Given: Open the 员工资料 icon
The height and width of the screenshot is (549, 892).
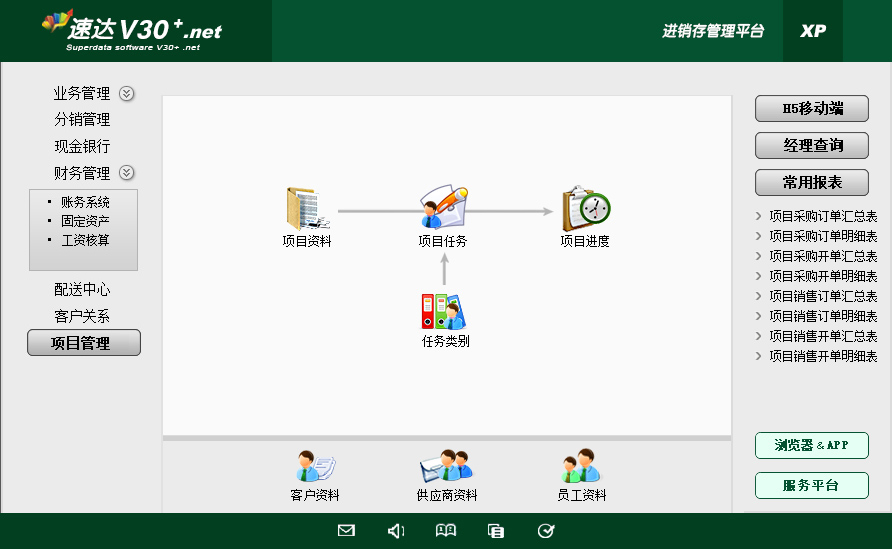Looking at the screenshot, I should click(x=581, y=468).
